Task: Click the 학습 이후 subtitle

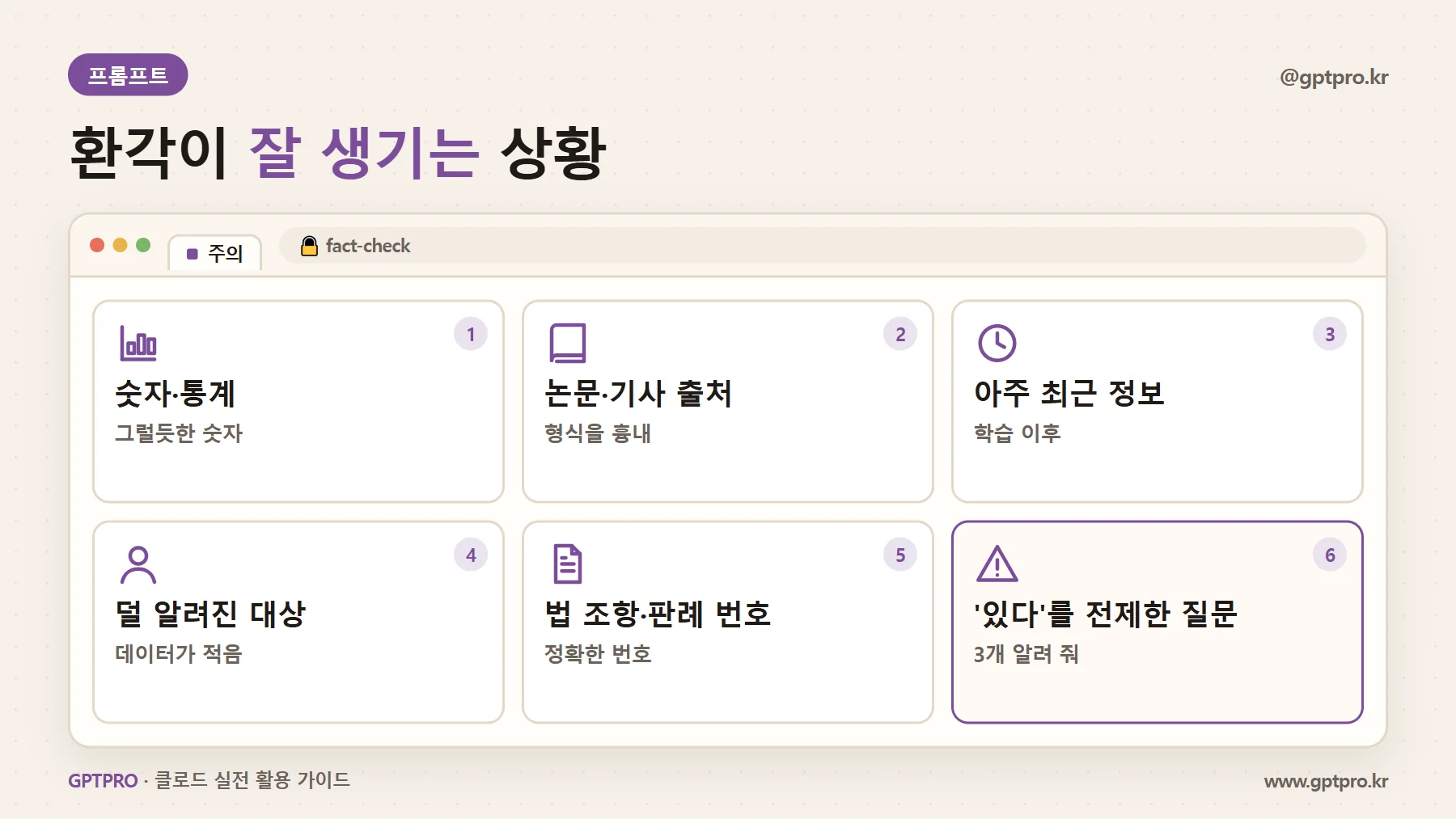Action: point(1018,433)
